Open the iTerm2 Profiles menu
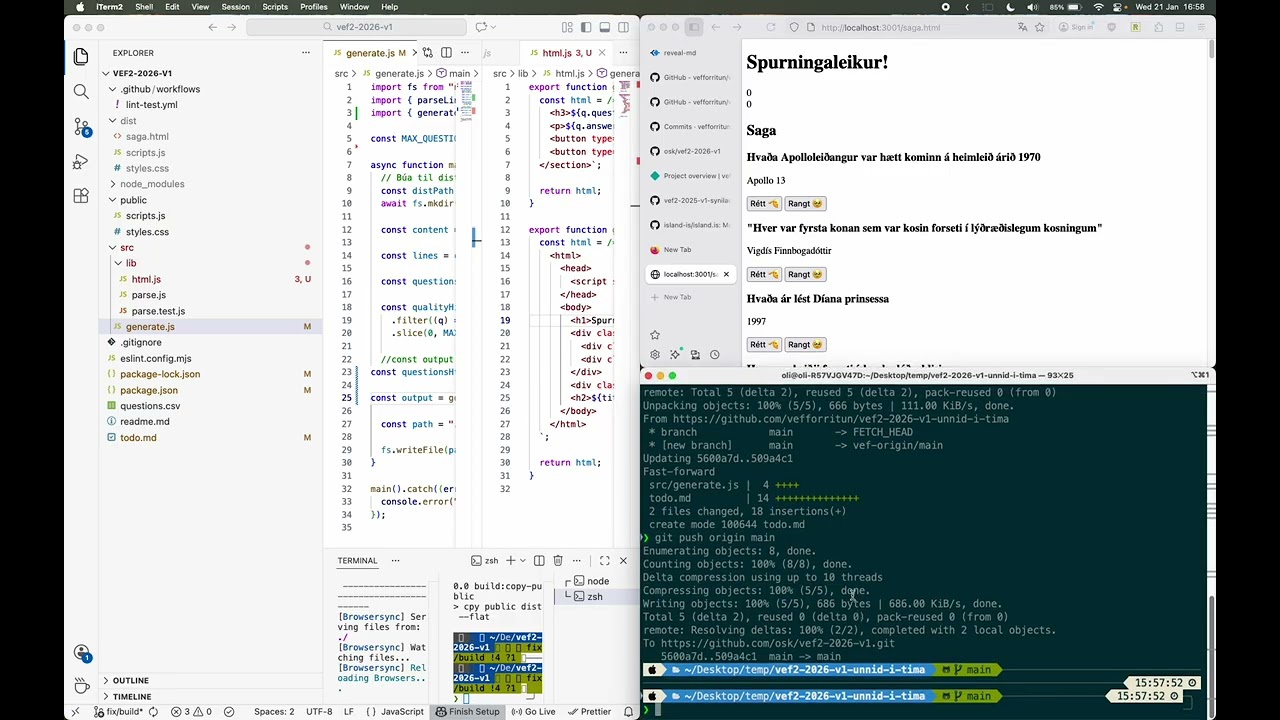 coord(313,7)
